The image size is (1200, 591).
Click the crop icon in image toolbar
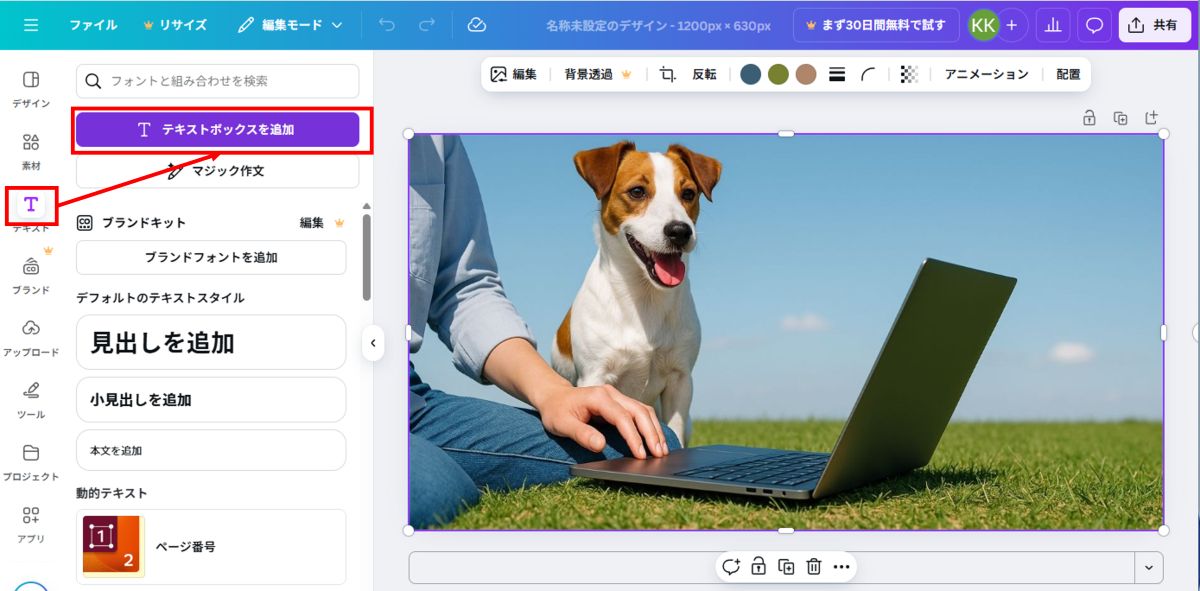667,74
